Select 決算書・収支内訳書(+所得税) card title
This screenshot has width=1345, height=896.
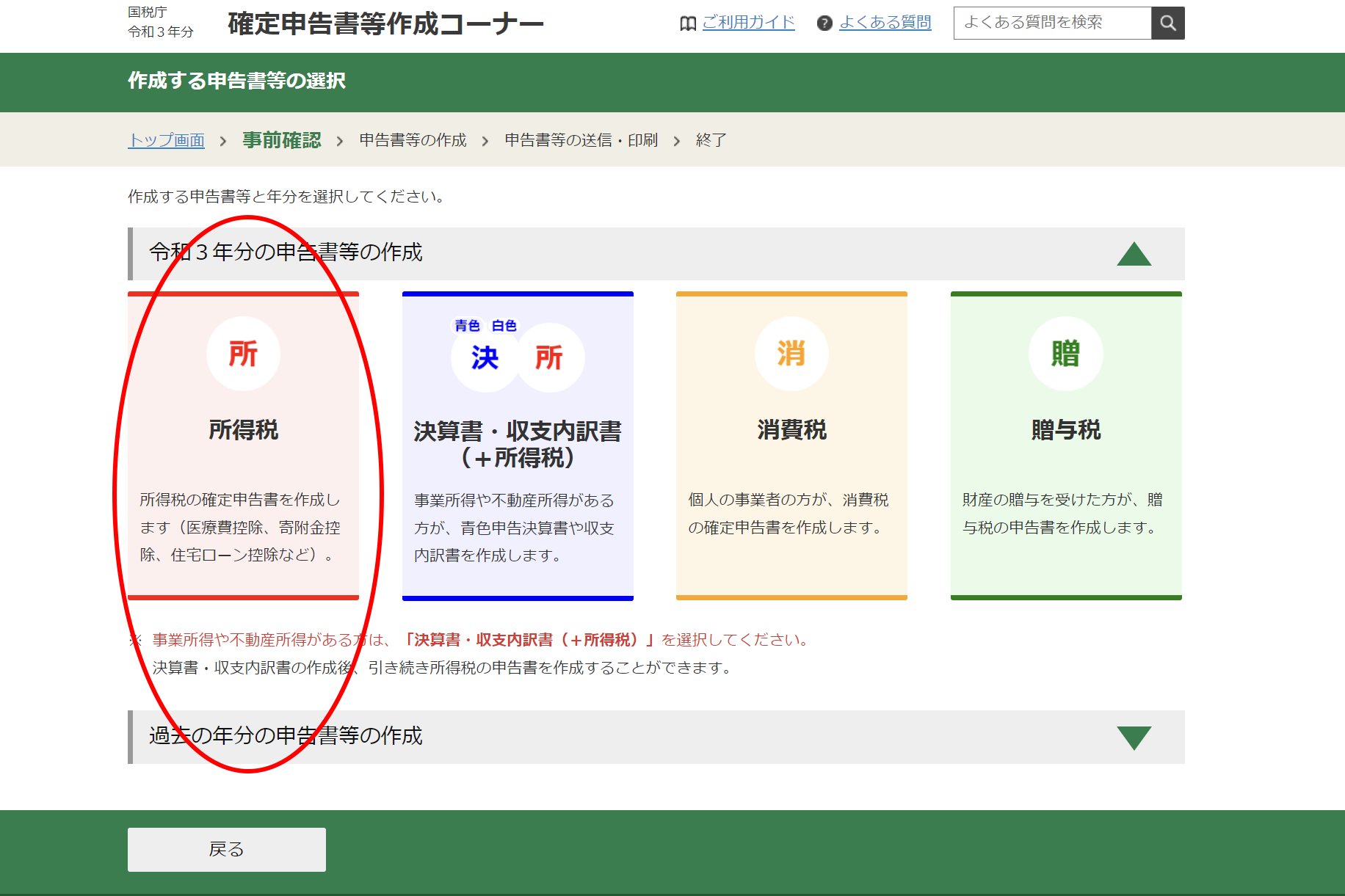(x=518, y=444)
